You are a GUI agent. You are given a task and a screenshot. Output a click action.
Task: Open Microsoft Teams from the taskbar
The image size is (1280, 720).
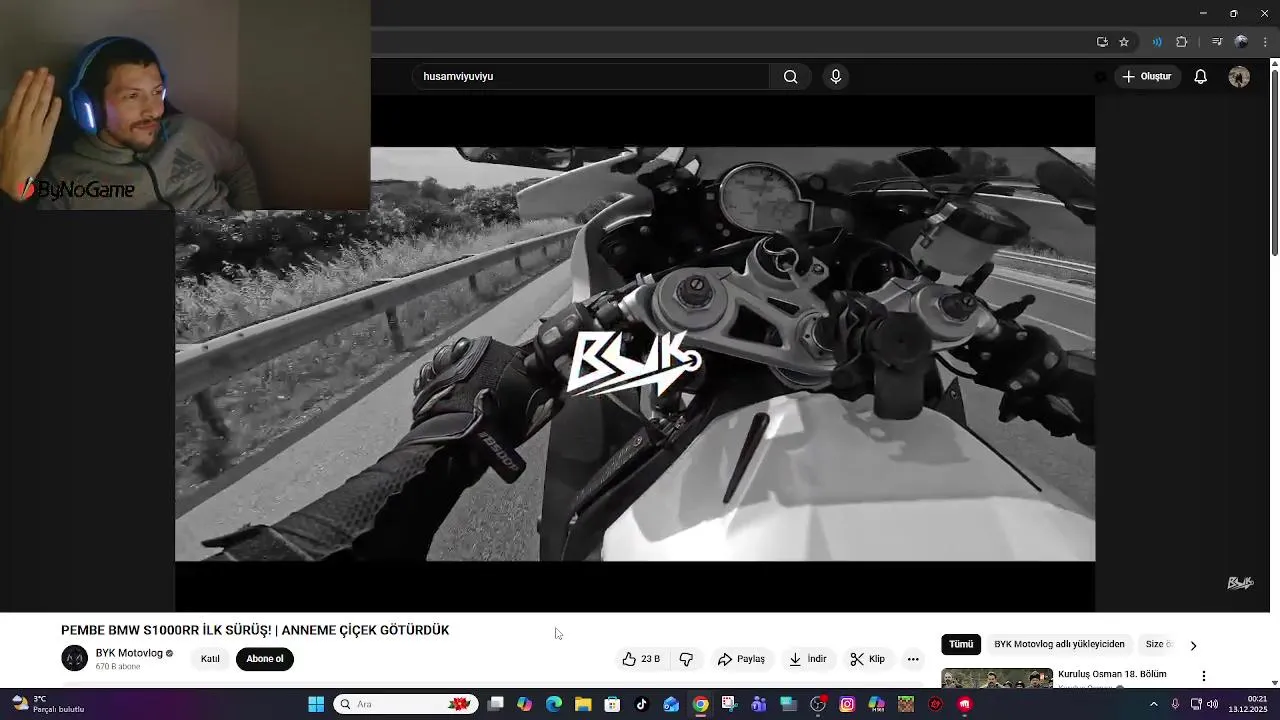pyautogui.click(x=759, y=704)
